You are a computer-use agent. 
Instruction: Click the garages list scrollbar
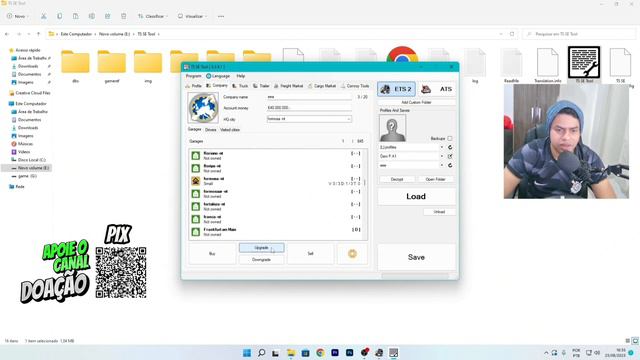(365, 182)
